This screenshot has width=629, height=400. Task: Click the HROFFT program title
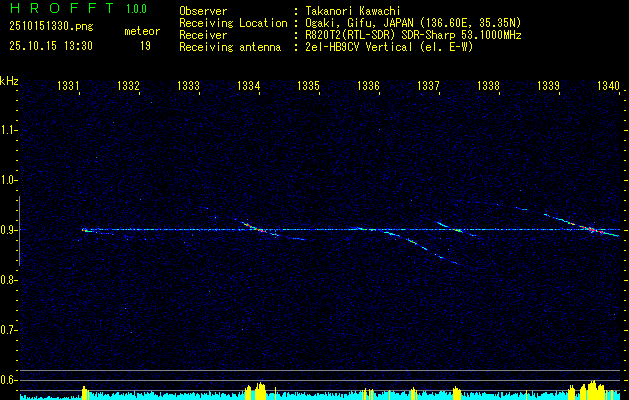pyautogui.click(x=62, y=8)
